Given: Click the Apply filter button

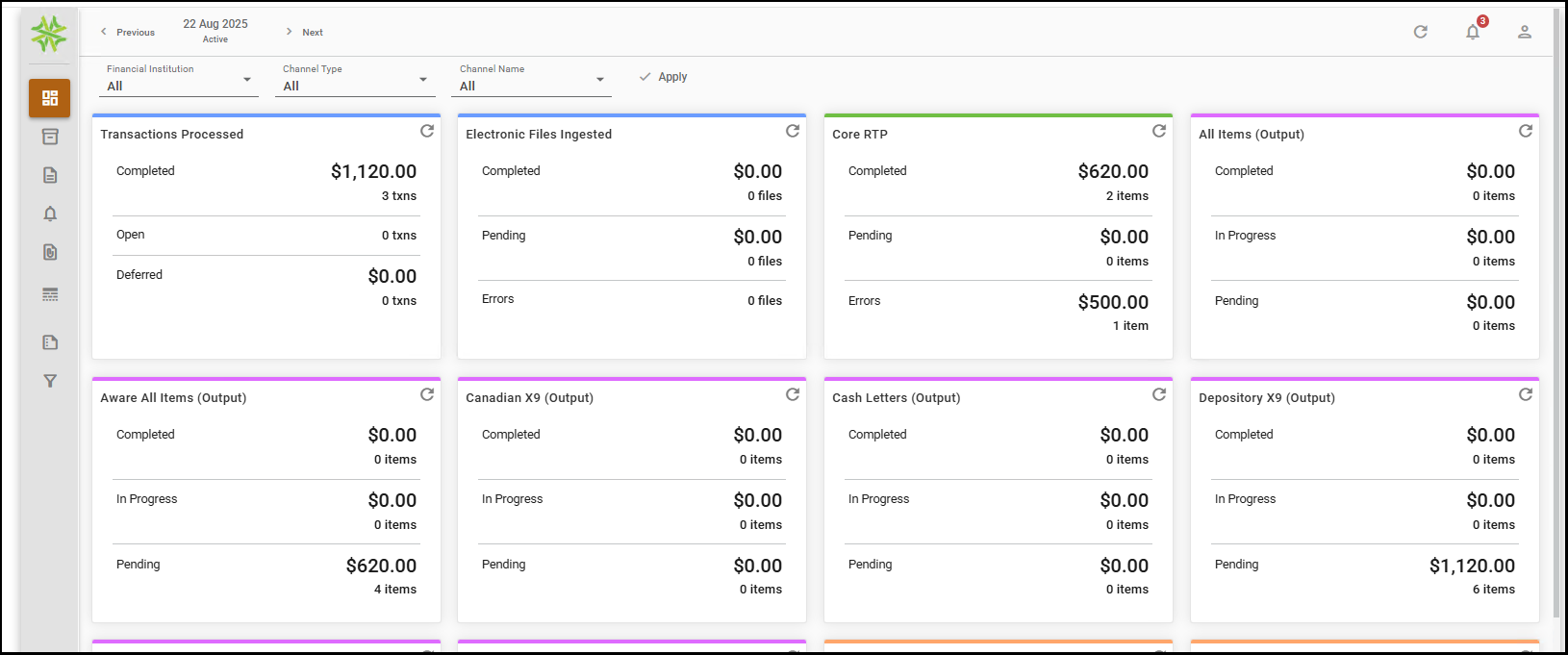Looking at the screenshot, I should [x=664, y=77].
